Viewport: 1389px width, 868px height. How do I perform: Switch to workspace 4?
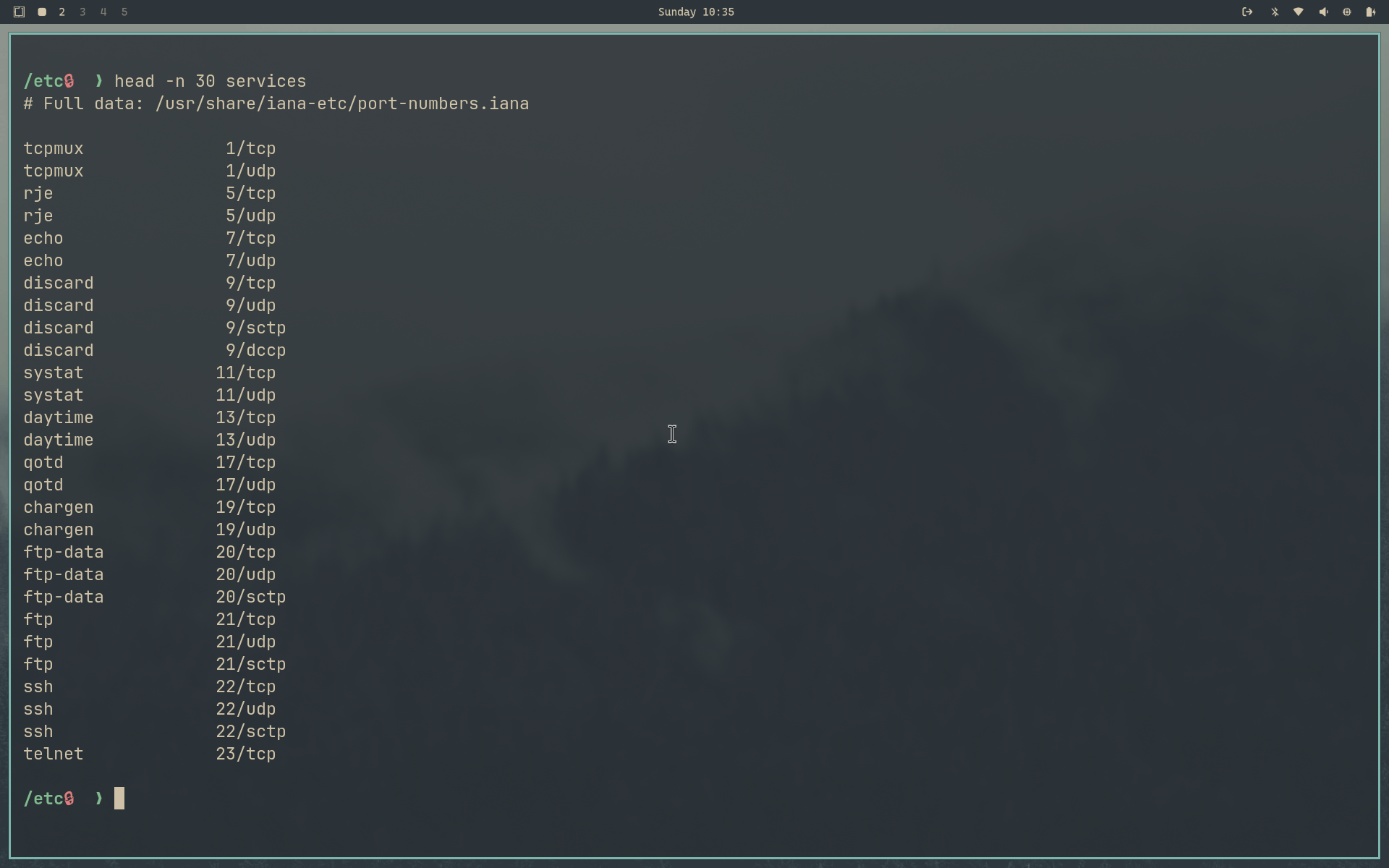coord(103,12)
